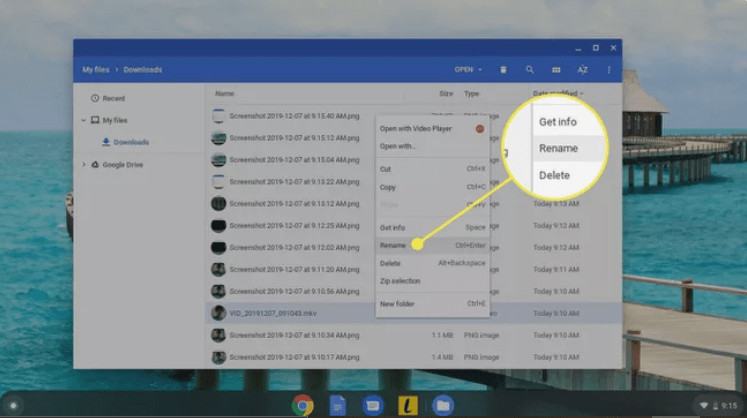Sort by the Name column header
The width and height of the screenshot is (747, 418).
coord(224,93)
